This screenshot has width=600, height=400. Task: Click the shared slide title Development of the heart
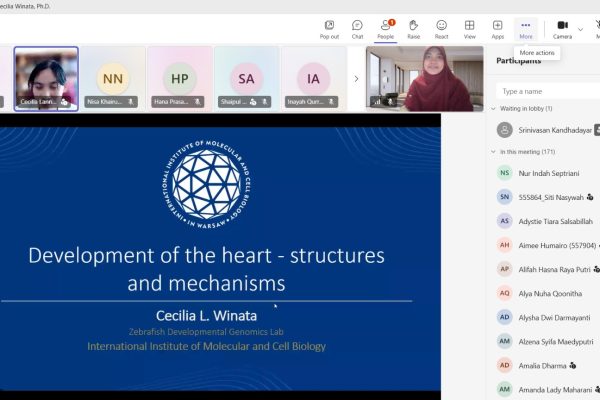pos(206,269)
